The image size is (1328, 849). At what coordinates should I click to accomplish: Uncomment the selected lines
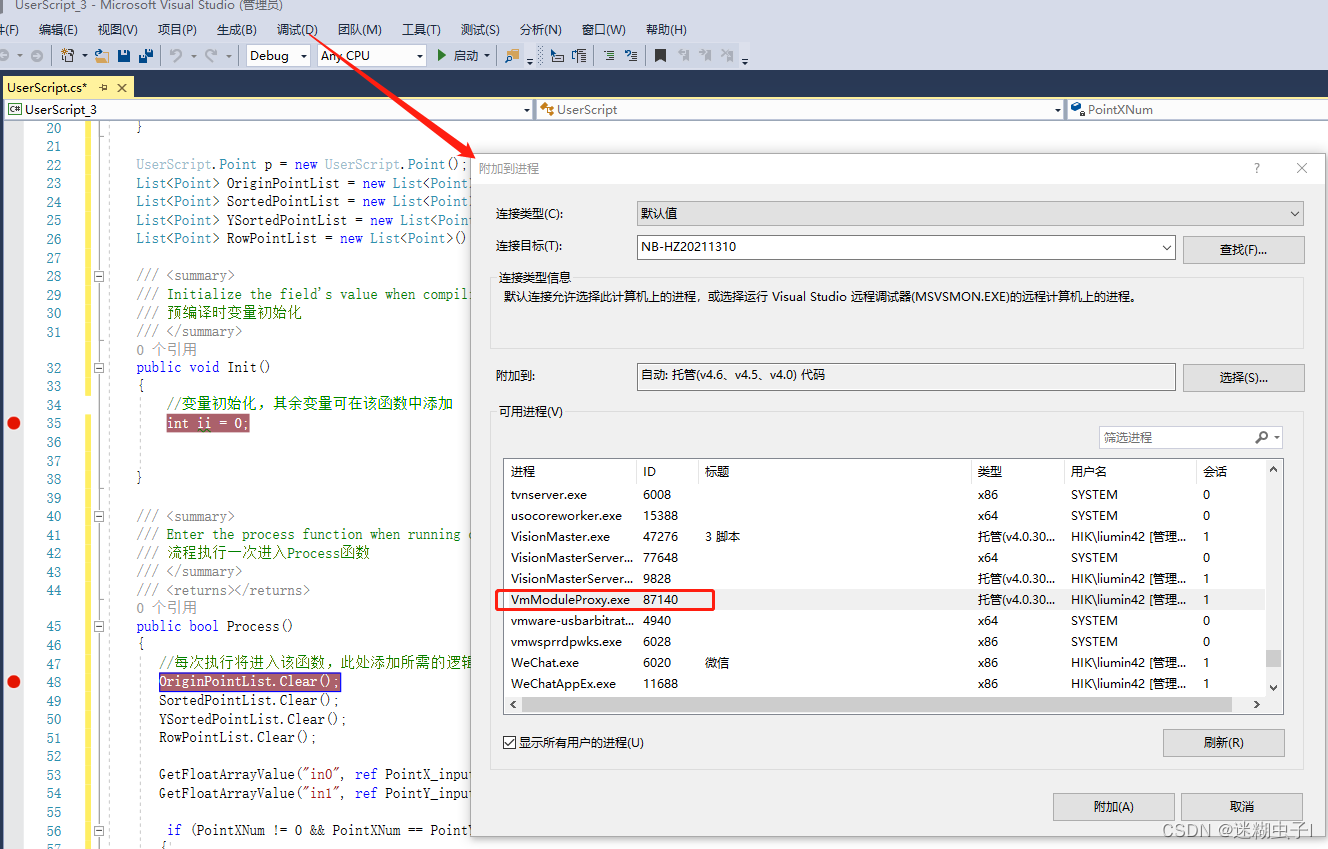[631, 56]
